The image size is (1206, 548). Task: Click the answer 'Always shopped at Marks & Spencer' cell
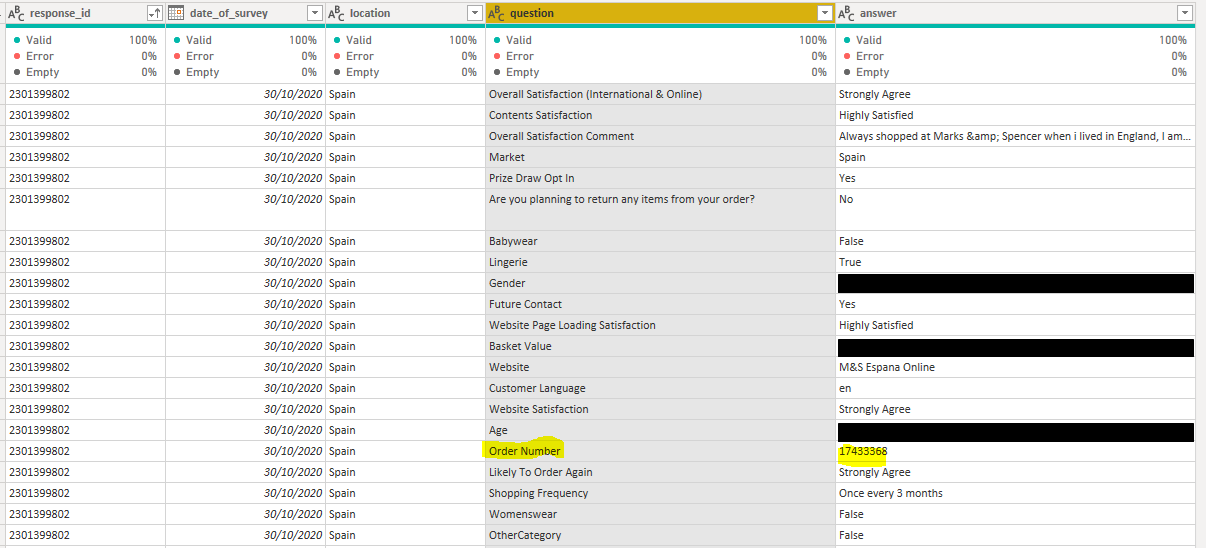1015,136
